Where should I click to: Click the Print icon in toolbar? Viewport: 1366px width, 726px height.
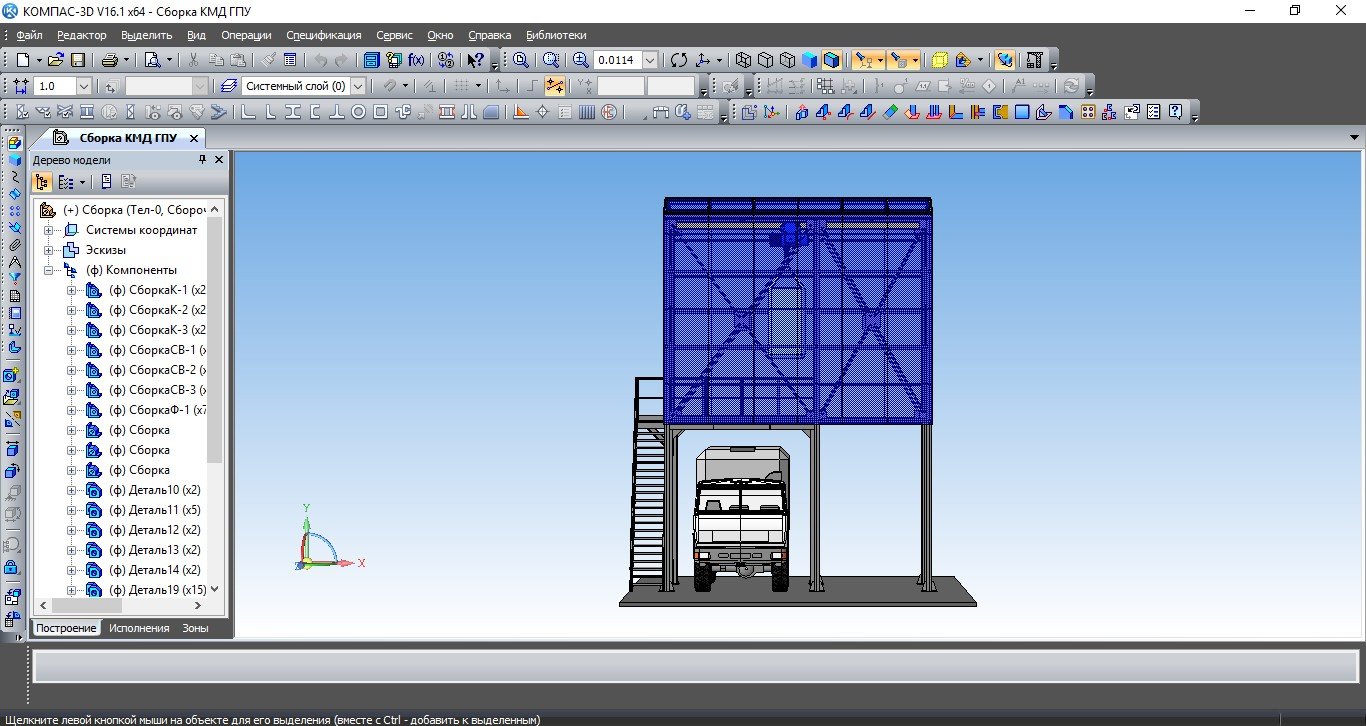point(110,60)
